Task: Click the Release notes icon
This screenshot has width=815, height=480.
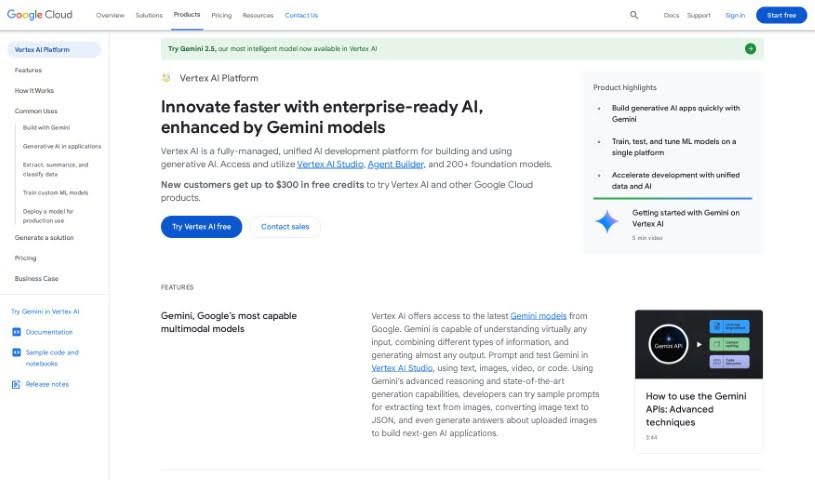Action: [x=16, y=384]
